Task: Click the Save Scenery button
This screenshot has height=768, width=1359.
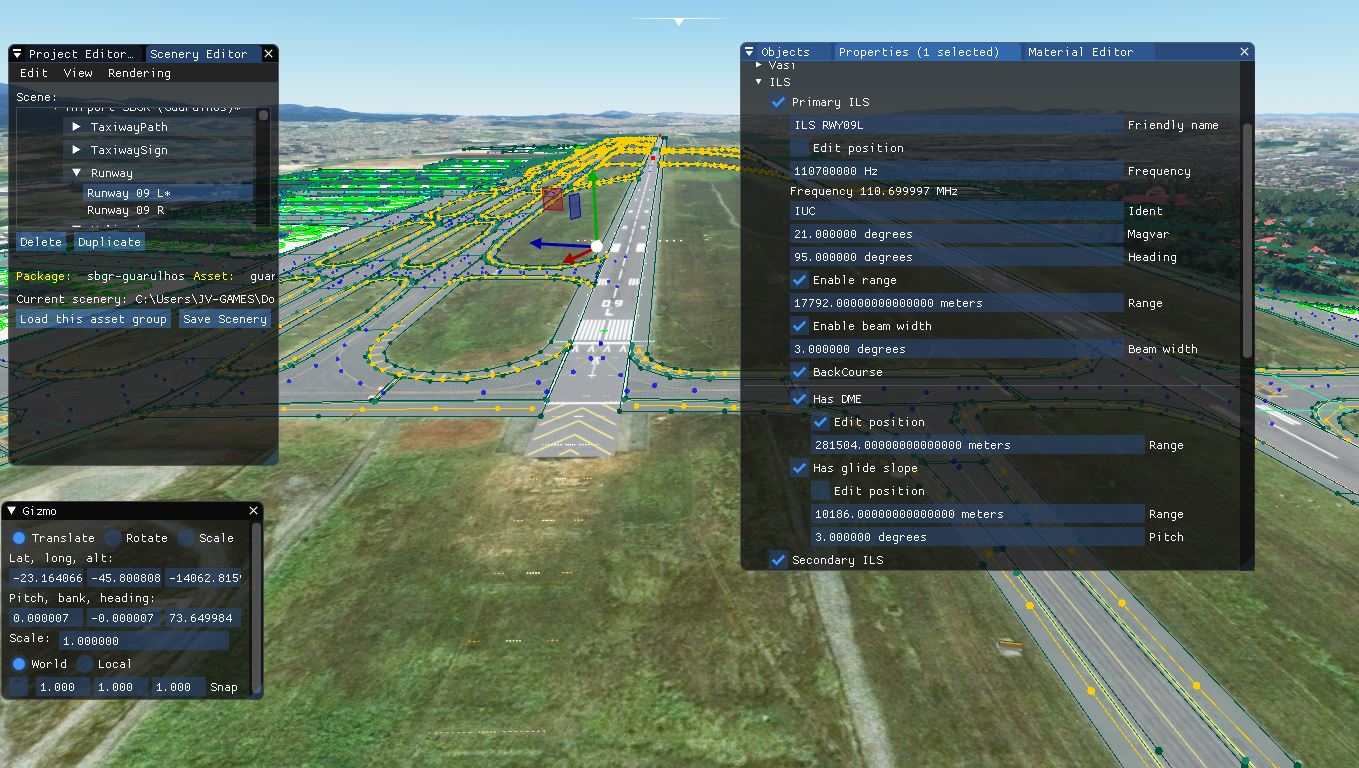Action: pyautogui.click(x=225, y=319)
